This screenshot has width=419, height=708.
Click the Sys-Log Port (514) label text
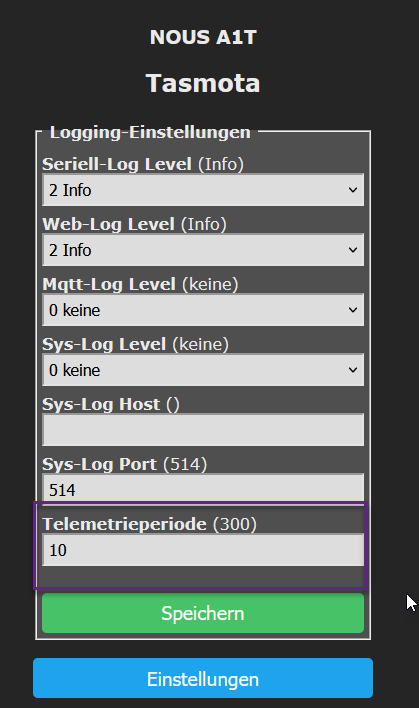(x=125, y=464)
